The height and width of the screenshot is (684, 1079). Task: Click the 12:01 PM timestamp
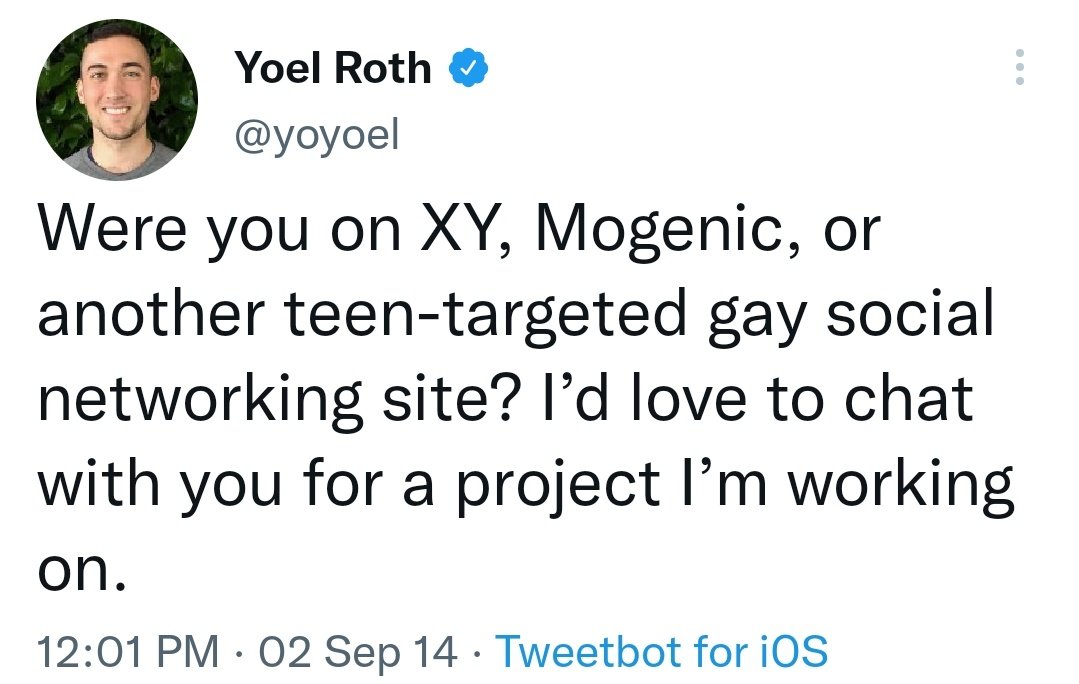point(128,652)
